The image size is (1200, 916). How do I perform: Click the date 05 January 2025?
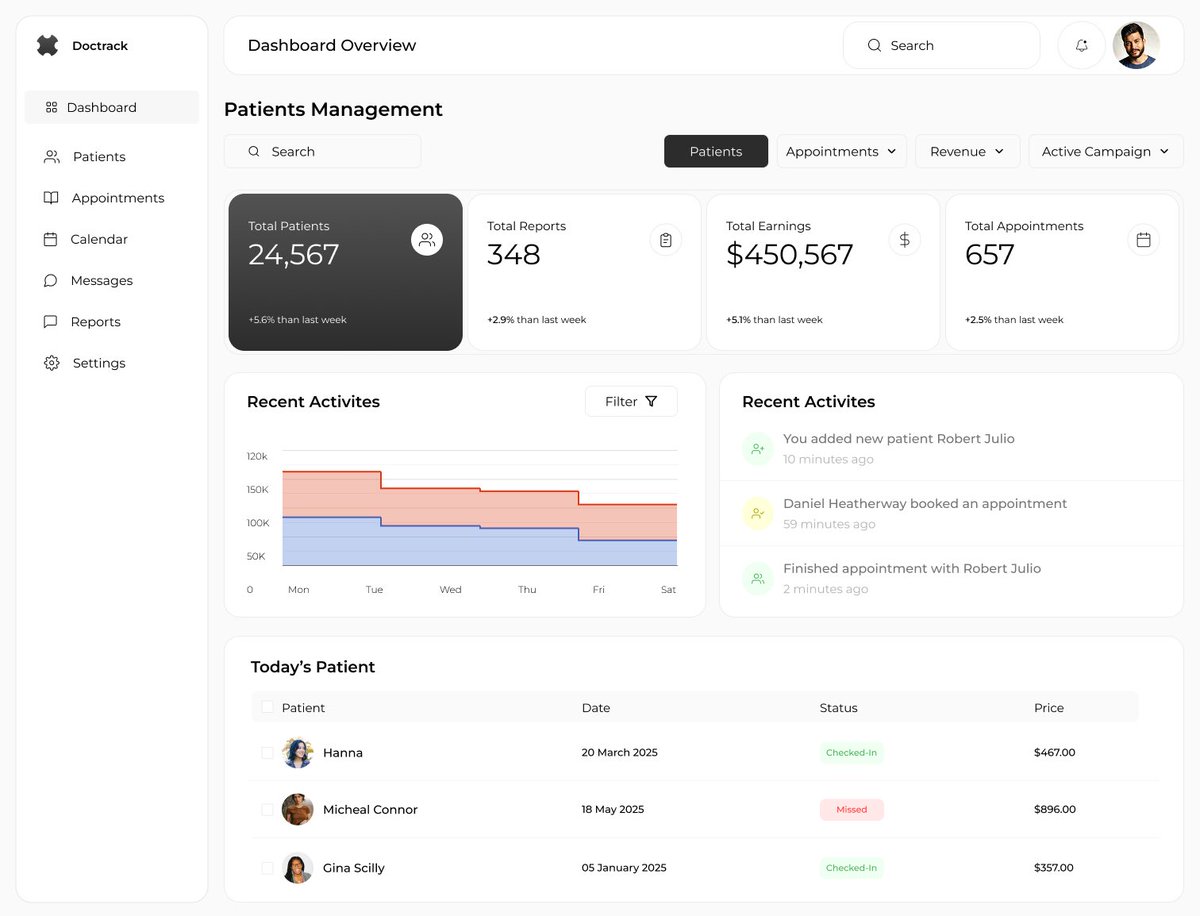[624, 868]
